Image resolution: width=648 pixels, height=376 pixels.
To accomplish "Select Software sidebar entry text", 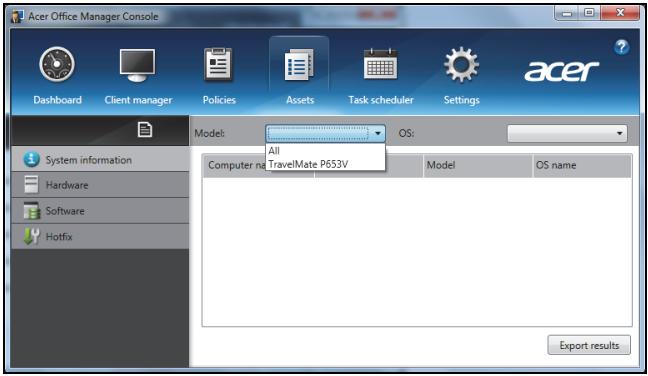I will coord(65,211).
